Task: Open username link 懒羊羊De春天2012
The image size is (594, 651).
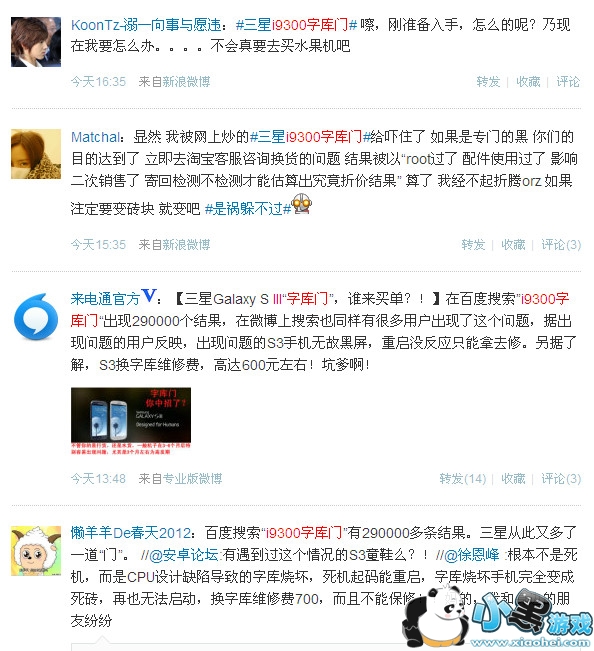Action: click(131, 533)
